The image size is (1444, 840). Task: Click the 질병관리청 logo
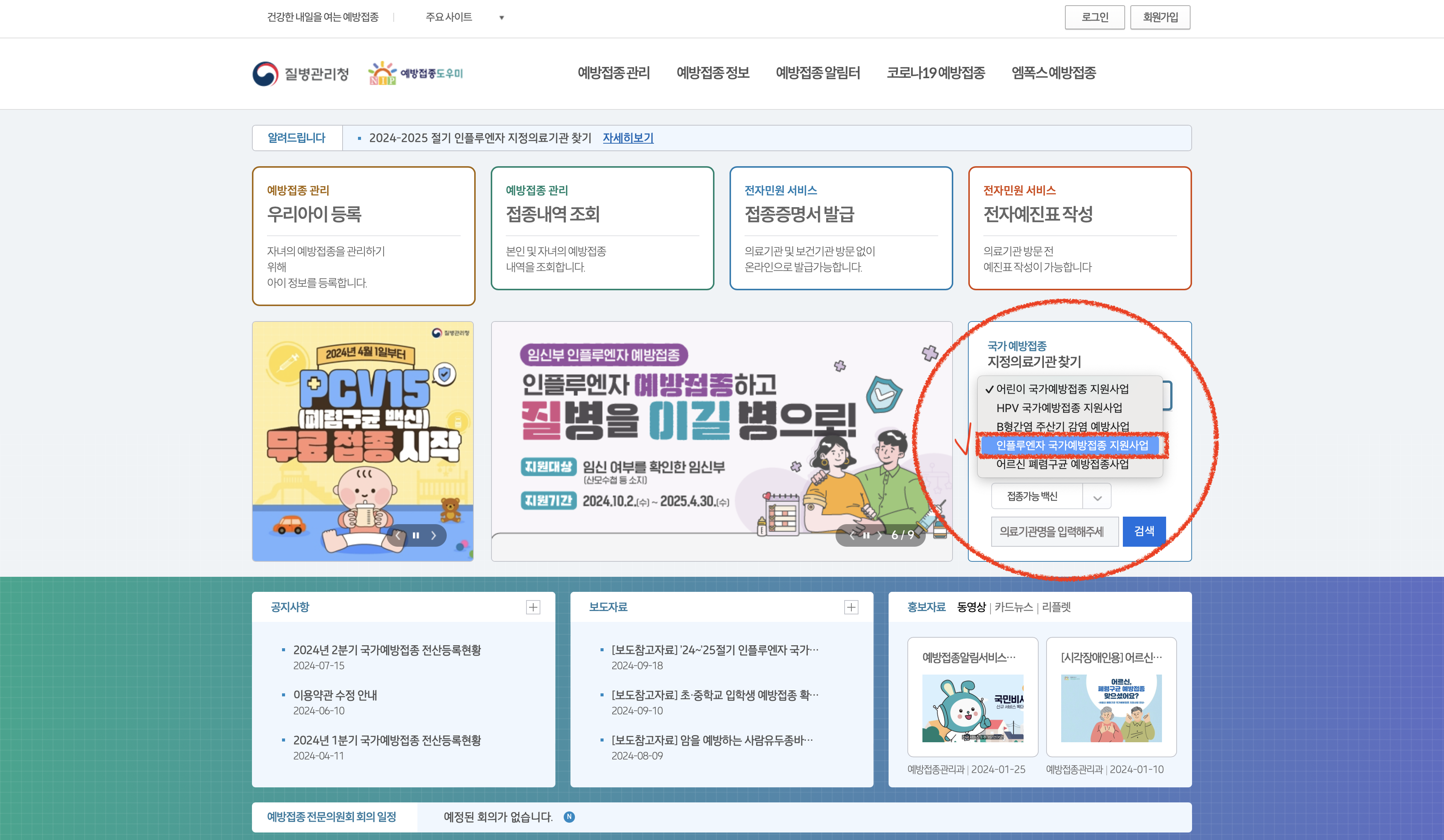[x=301, y=74]
